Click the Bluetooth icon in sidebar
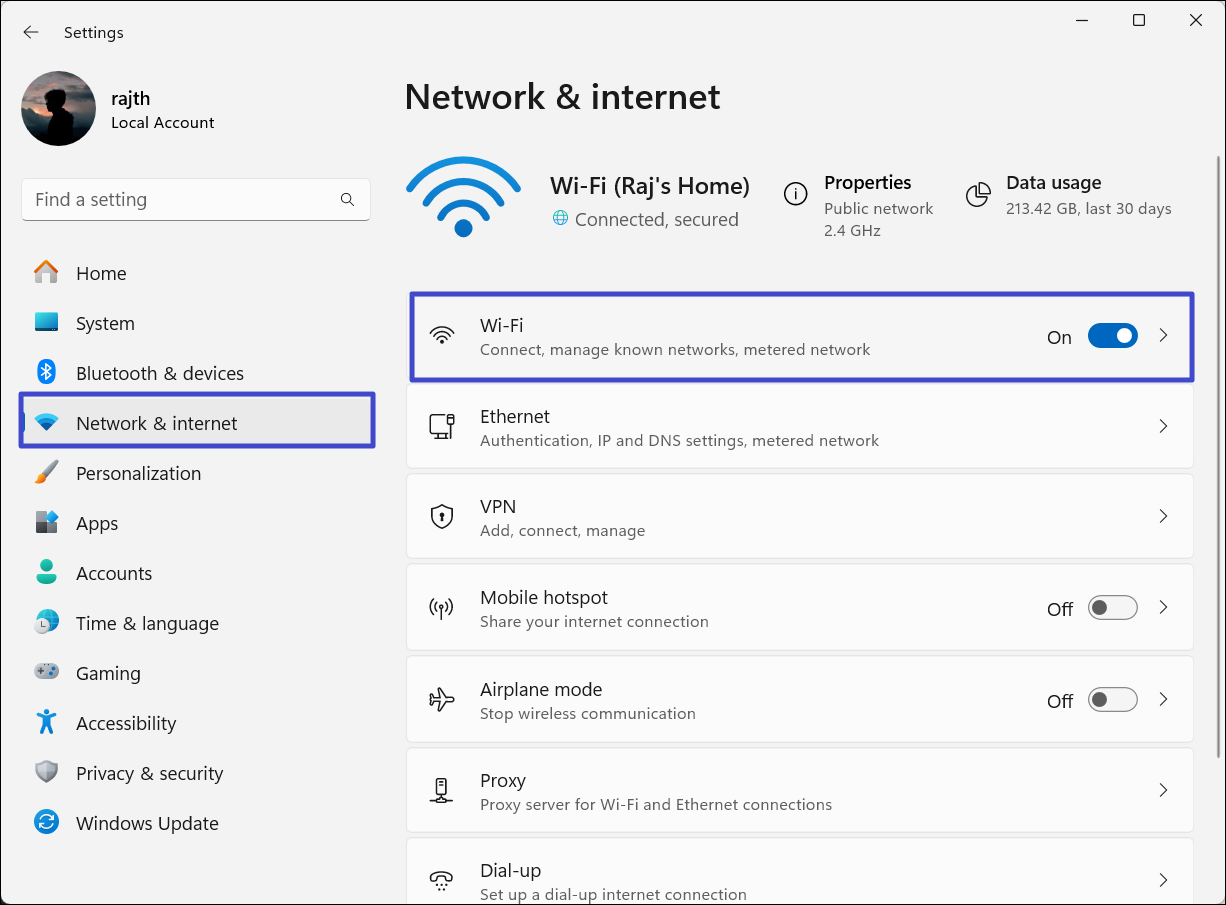This screenshot has height=905, width=1226. 46,373
